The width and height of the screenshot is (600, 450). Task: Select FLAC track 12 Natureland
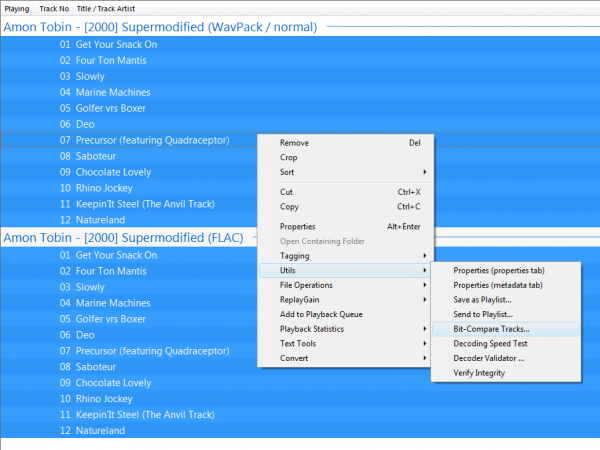pos(100,431)
